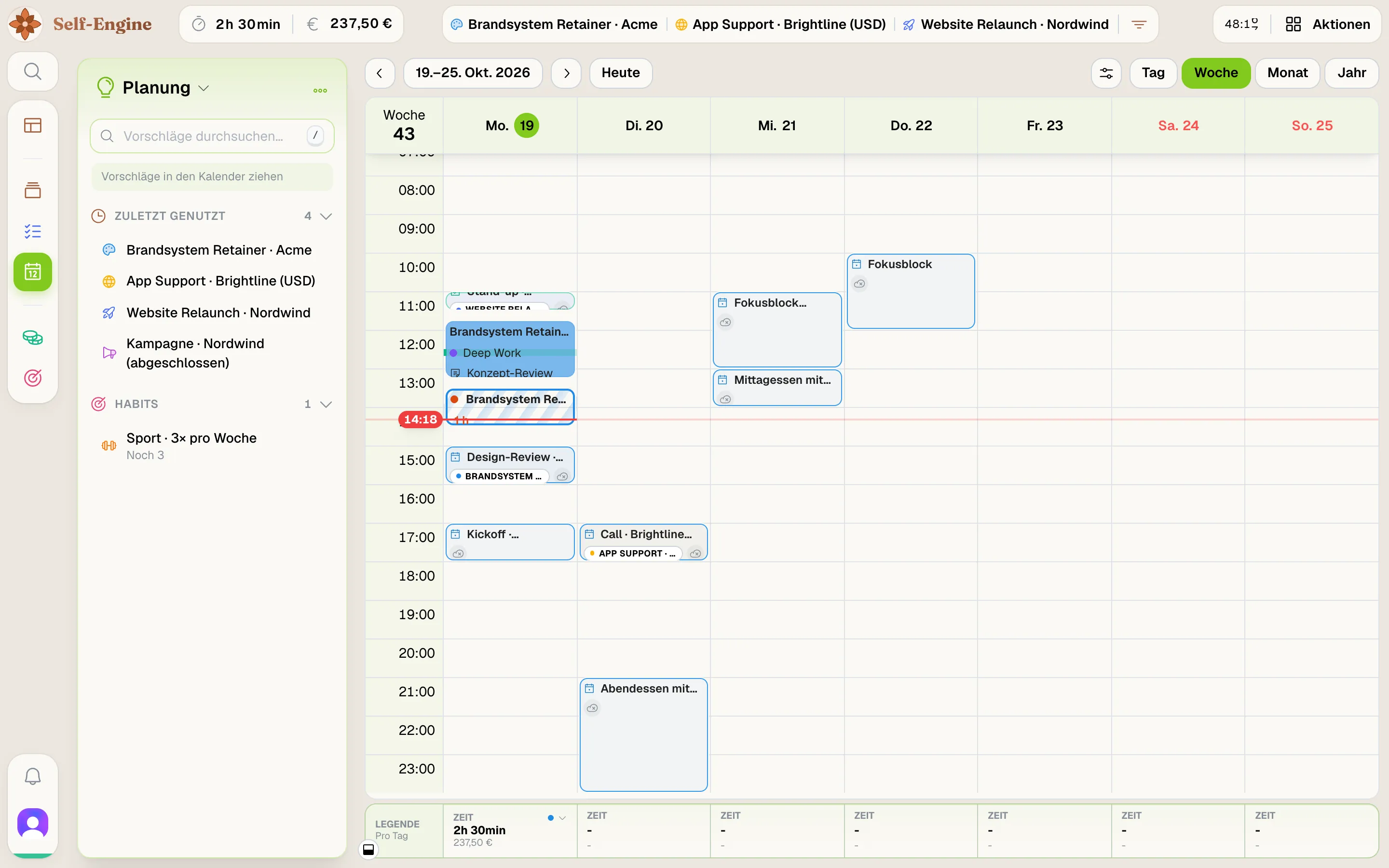
Task: Open the goals target icon in sidebar
Action: (x=33, y=378)
